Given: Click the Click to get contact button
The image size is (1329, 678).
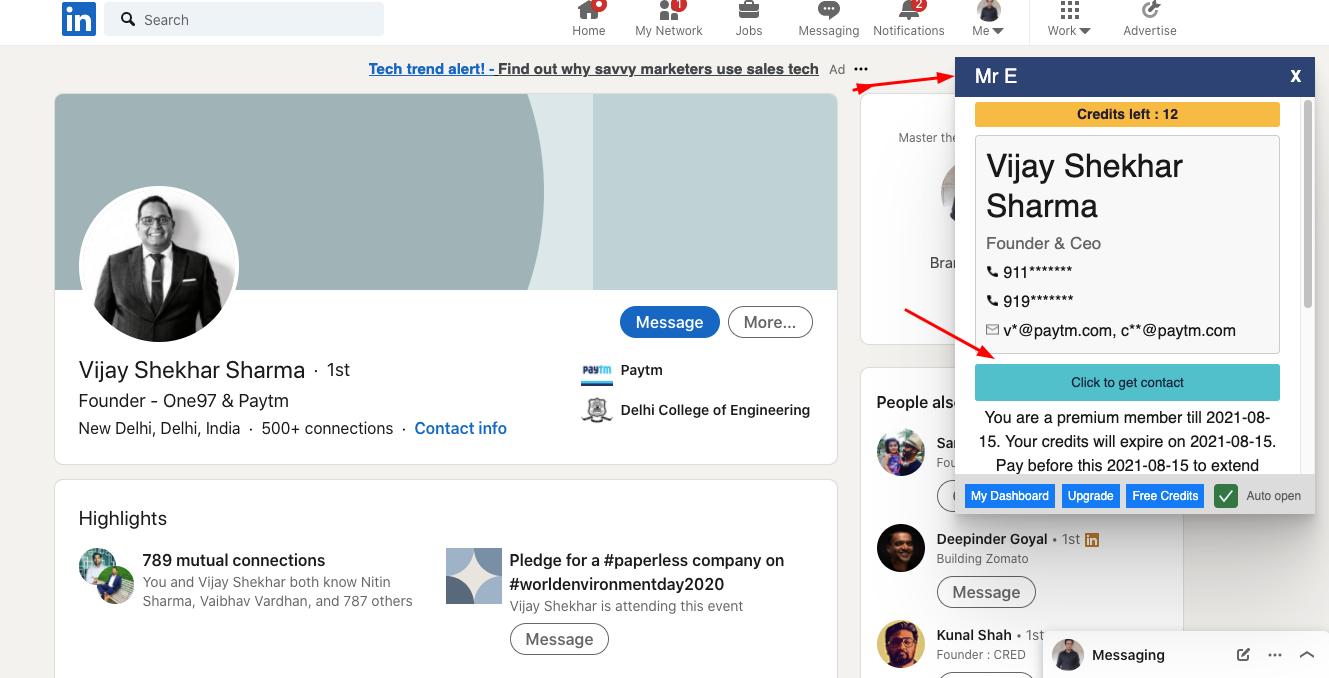Looking at the screenshot, I should point(1127,383).
